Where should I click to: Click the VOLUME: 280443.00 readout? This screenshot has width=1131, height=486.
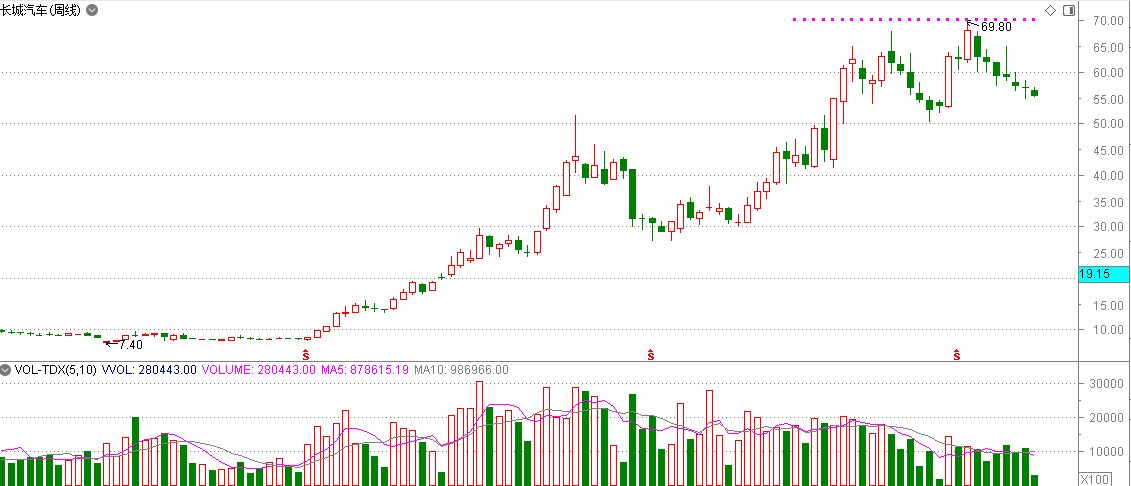tap(259, 370)
